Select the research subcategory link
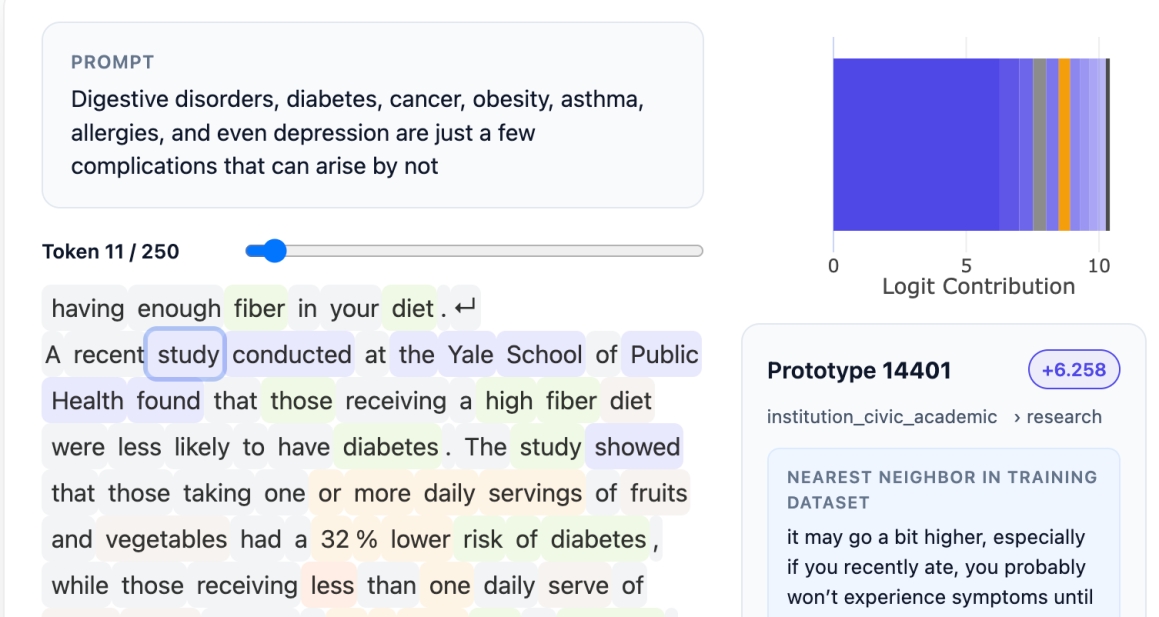This screenshot has width=1159, height=617. click(x=1063, y=417)
